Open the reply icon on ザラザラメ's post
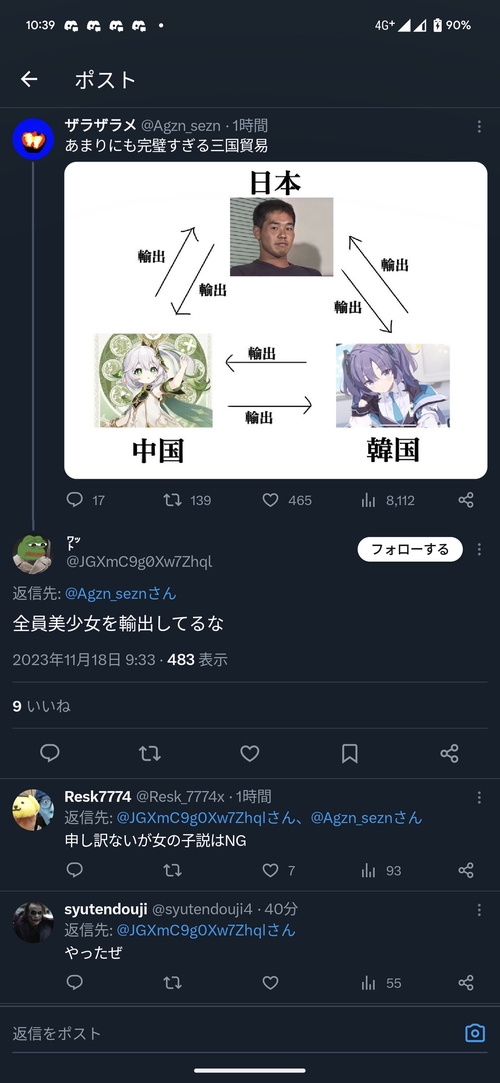Viewport: 500px width, 1083px height. point(75,500)
